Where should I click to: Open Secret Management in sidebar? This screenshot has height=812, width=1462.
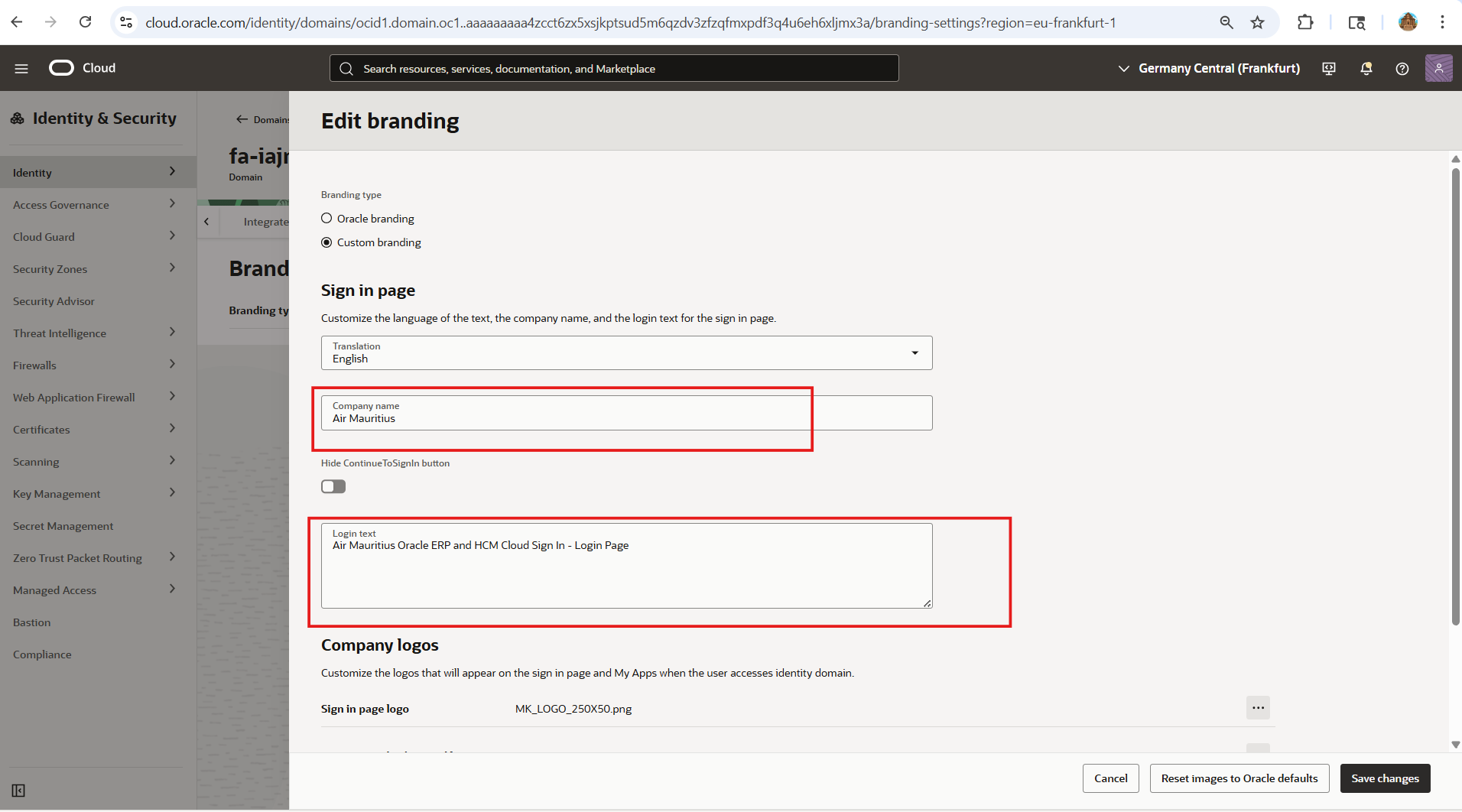point(63,526)
